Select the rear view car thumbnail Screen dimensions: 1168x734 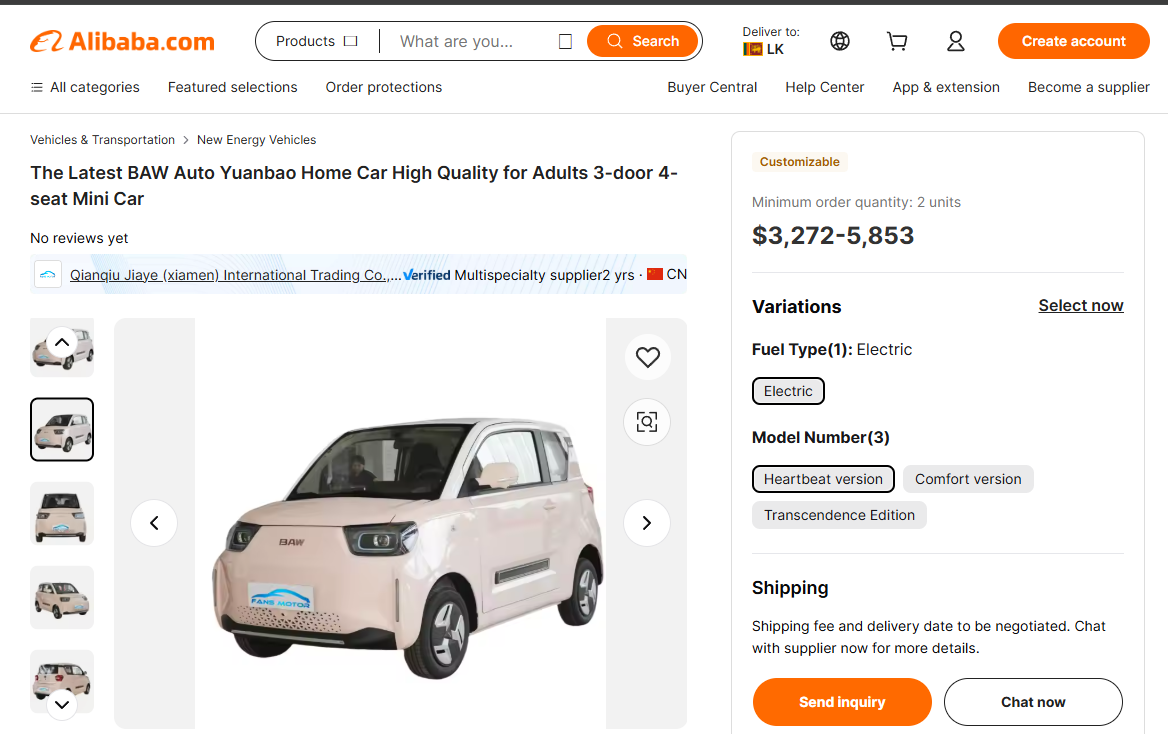coord(62,513)
